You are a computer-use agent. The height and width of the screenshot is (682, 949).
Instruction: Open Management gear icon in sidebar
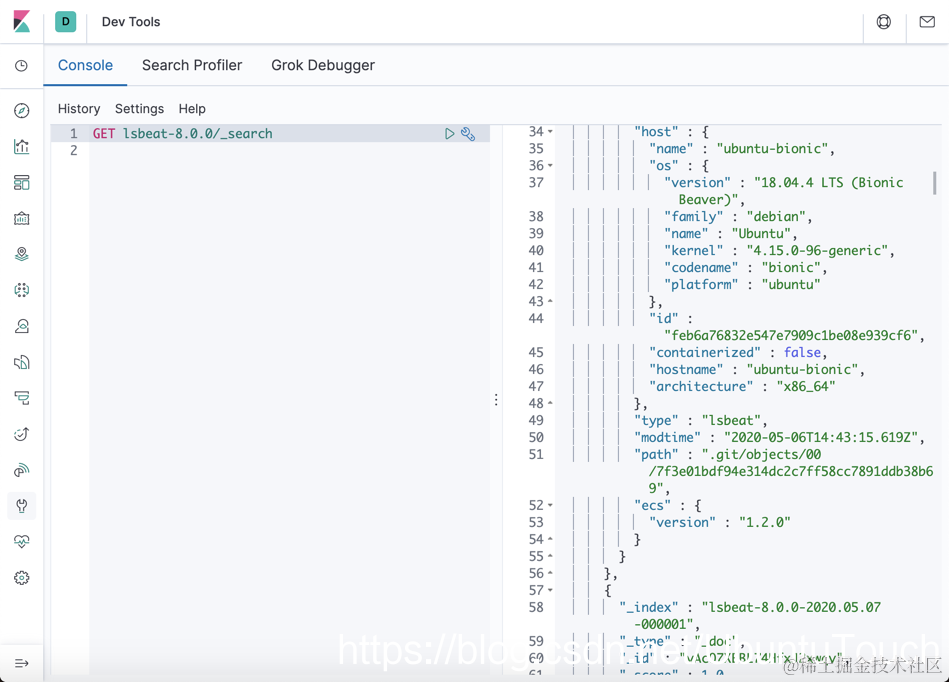(x=21, y=577)
